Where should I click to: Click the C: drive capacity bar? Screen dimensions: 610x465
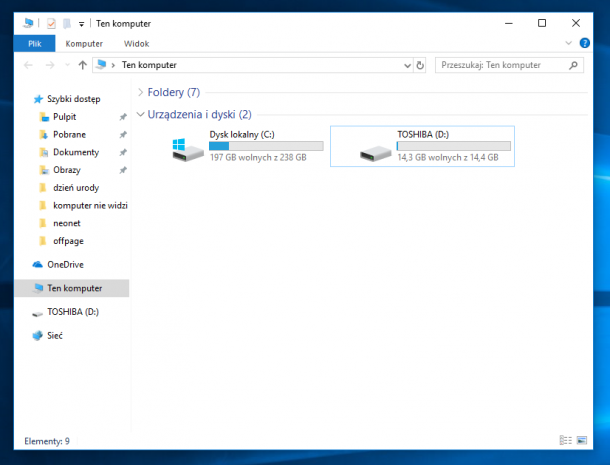pos(266,146)
